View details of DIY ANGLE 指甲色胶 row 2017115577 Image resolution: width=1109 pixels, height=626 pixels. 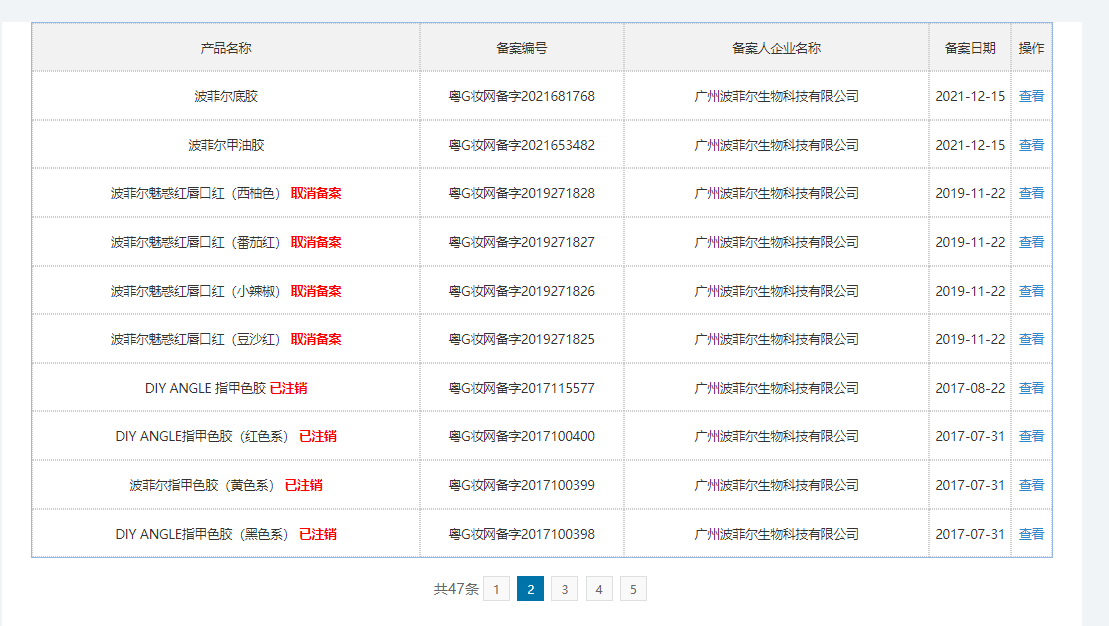pyautogui.click(x=1031, y=388)
